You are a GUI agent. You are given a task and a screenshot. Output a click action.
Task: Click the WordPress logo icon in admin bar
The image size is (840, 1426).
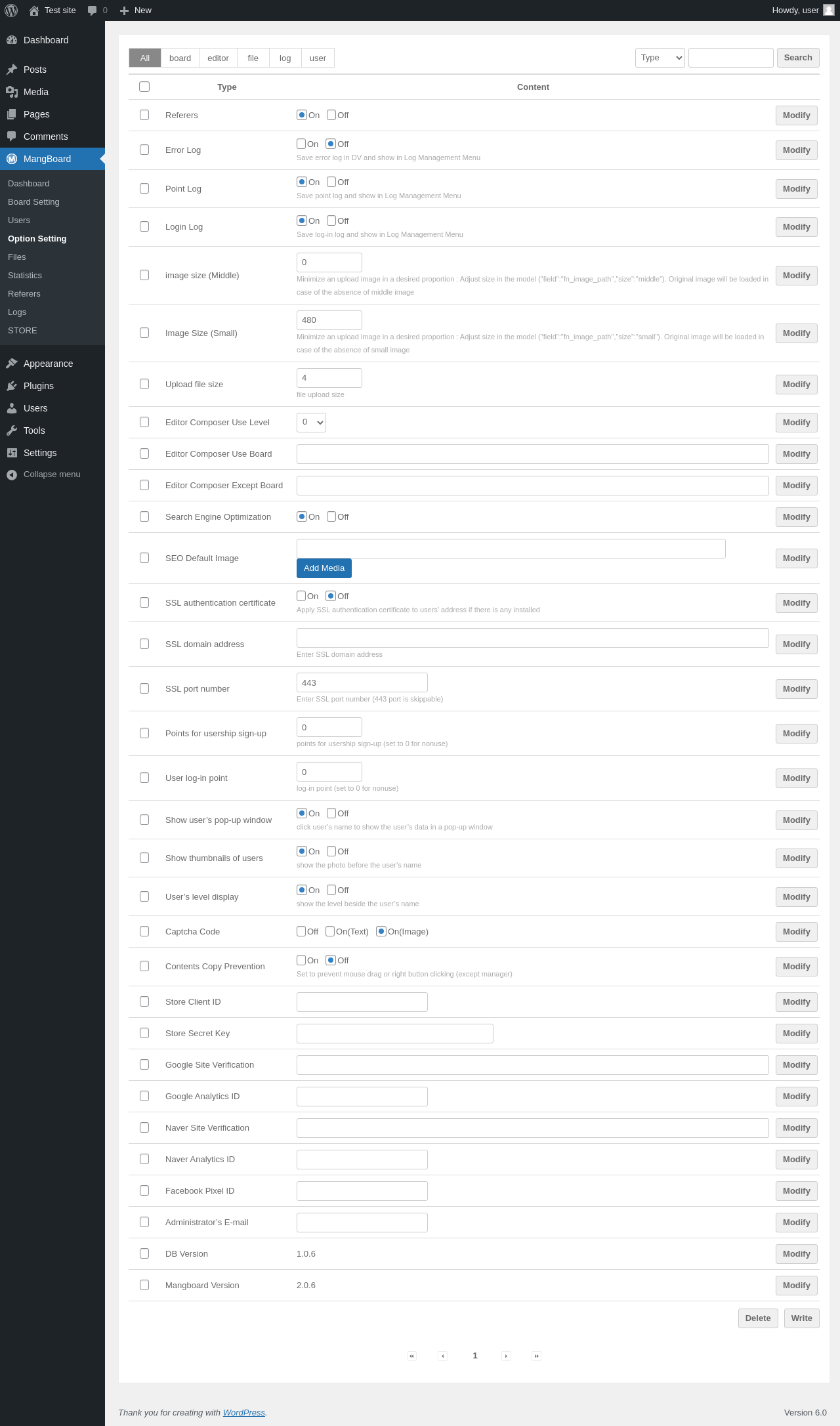(x=11, y=10)
